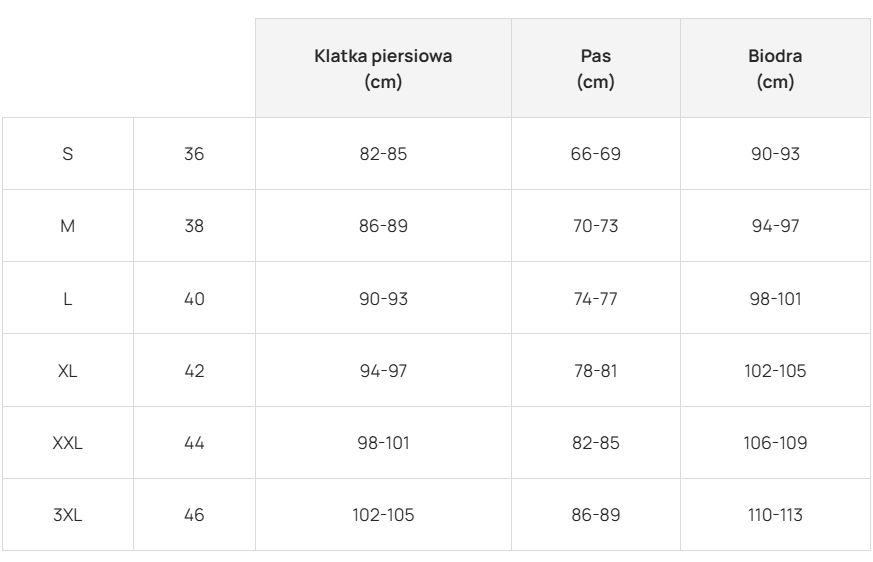Click numeric size 44 cell

click(194, 443)
